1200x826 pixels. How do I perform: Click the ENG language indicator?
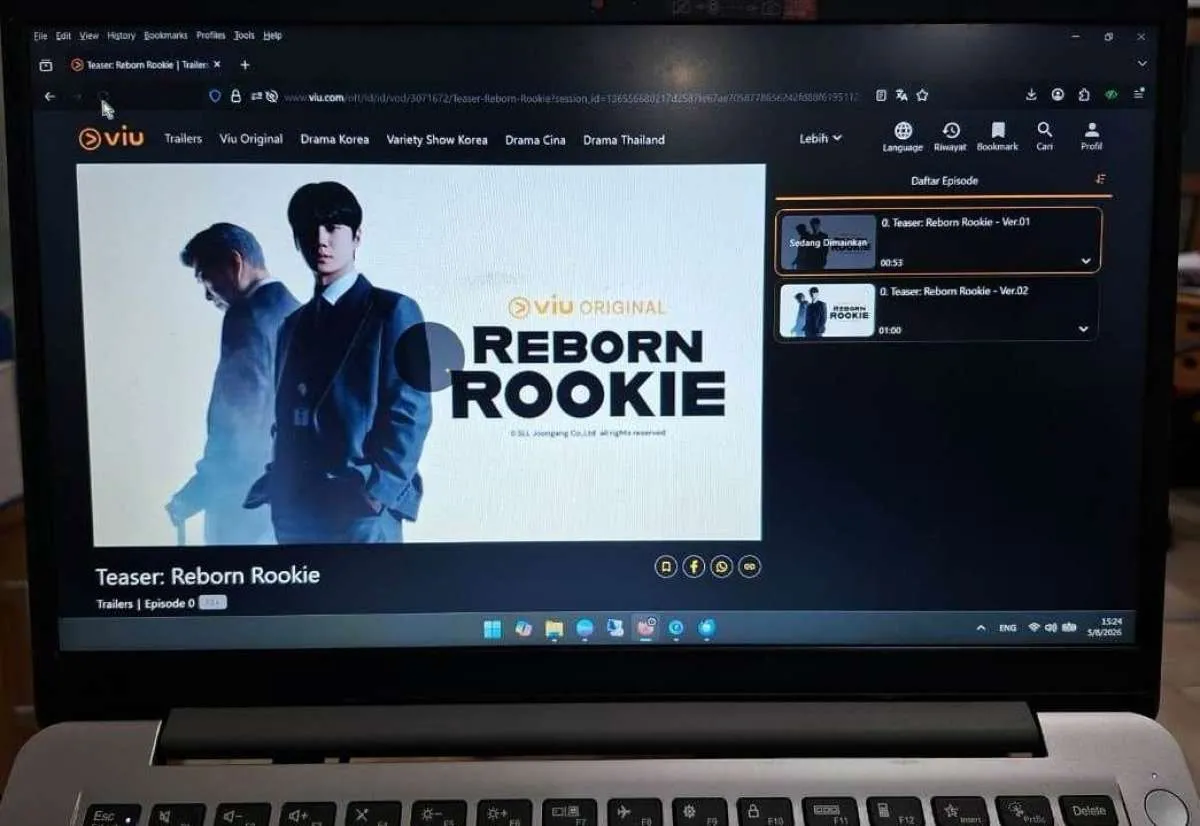click(x=1007, y=628)
